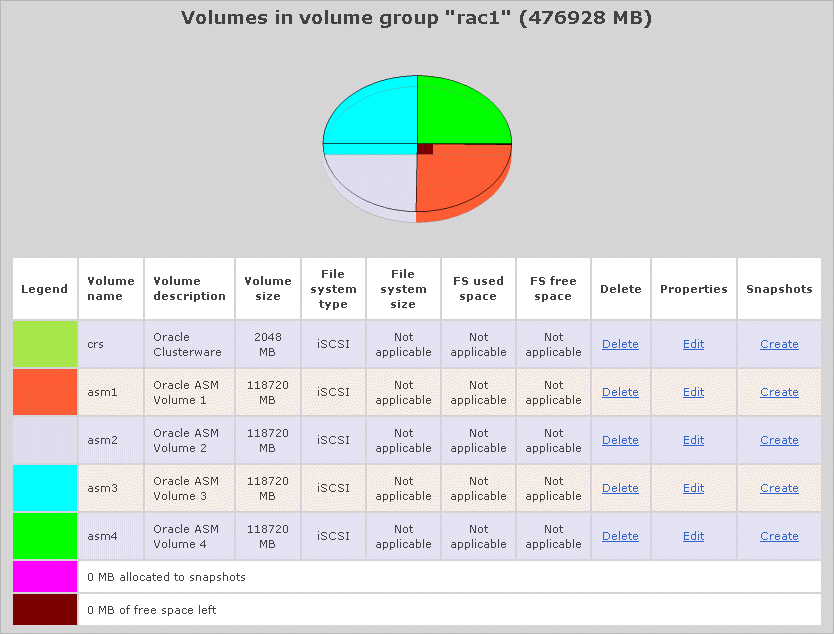
Task: Open Edit link for asm1
Action: [x=694, y=392]
